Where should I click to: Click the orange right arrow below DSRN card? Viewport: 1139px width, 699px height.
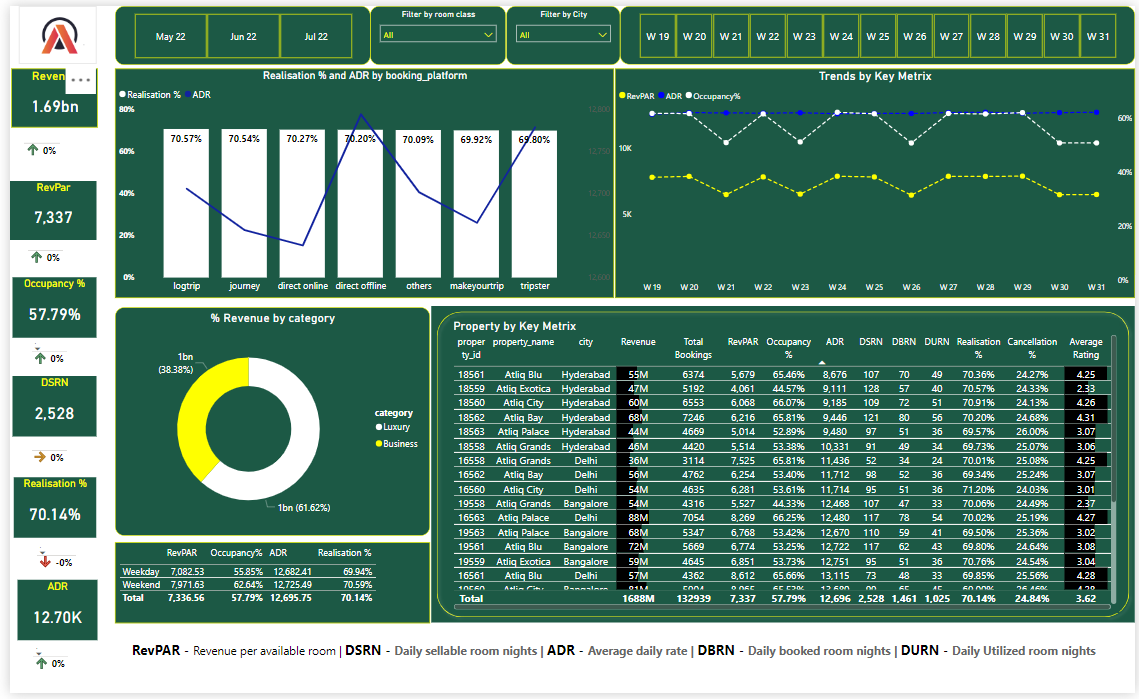[x=39, y=457]
